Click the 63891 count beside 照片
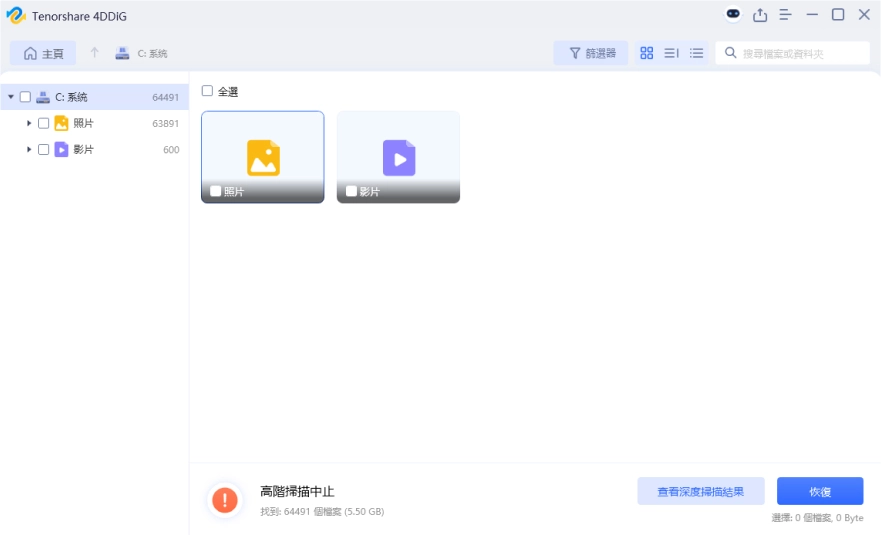Viewport: 881px width, 535px height. click(166, 123)
